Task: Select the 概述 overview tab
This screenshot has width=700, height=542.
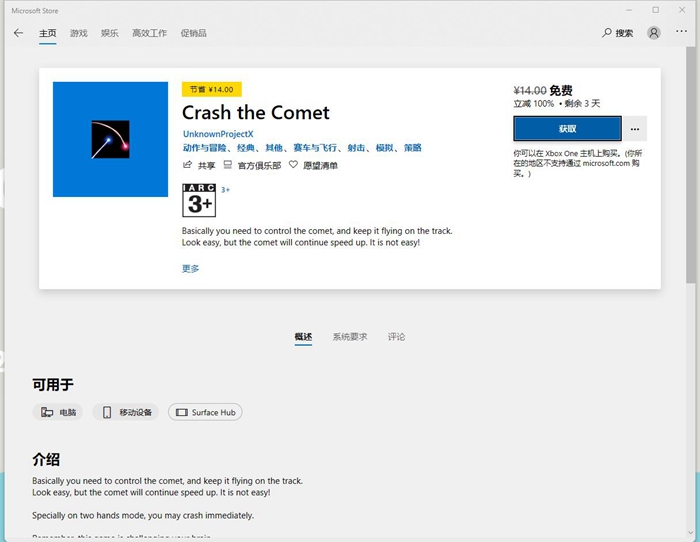Action: (x=303, y=337)
